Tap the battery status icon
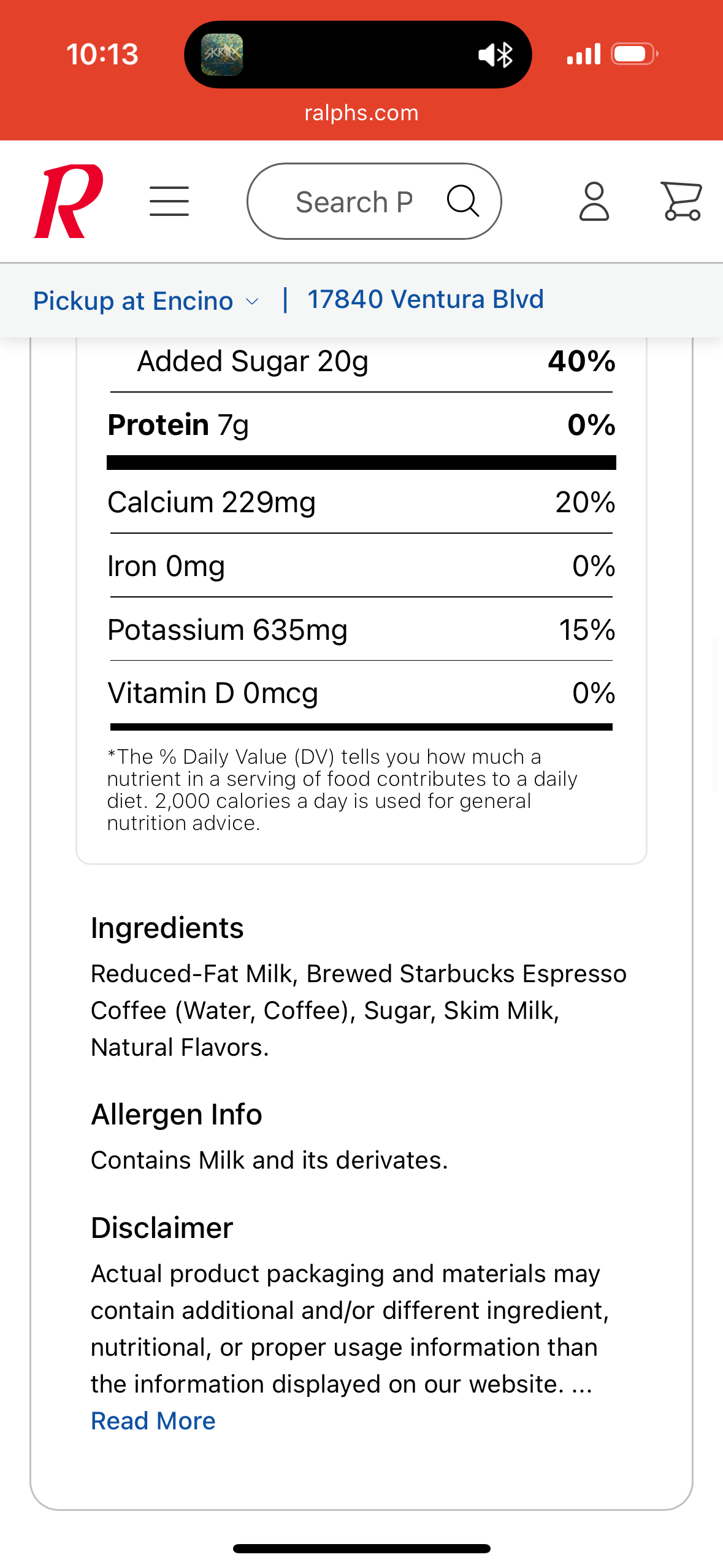723x1568 pixels. [x=635, y=54]
